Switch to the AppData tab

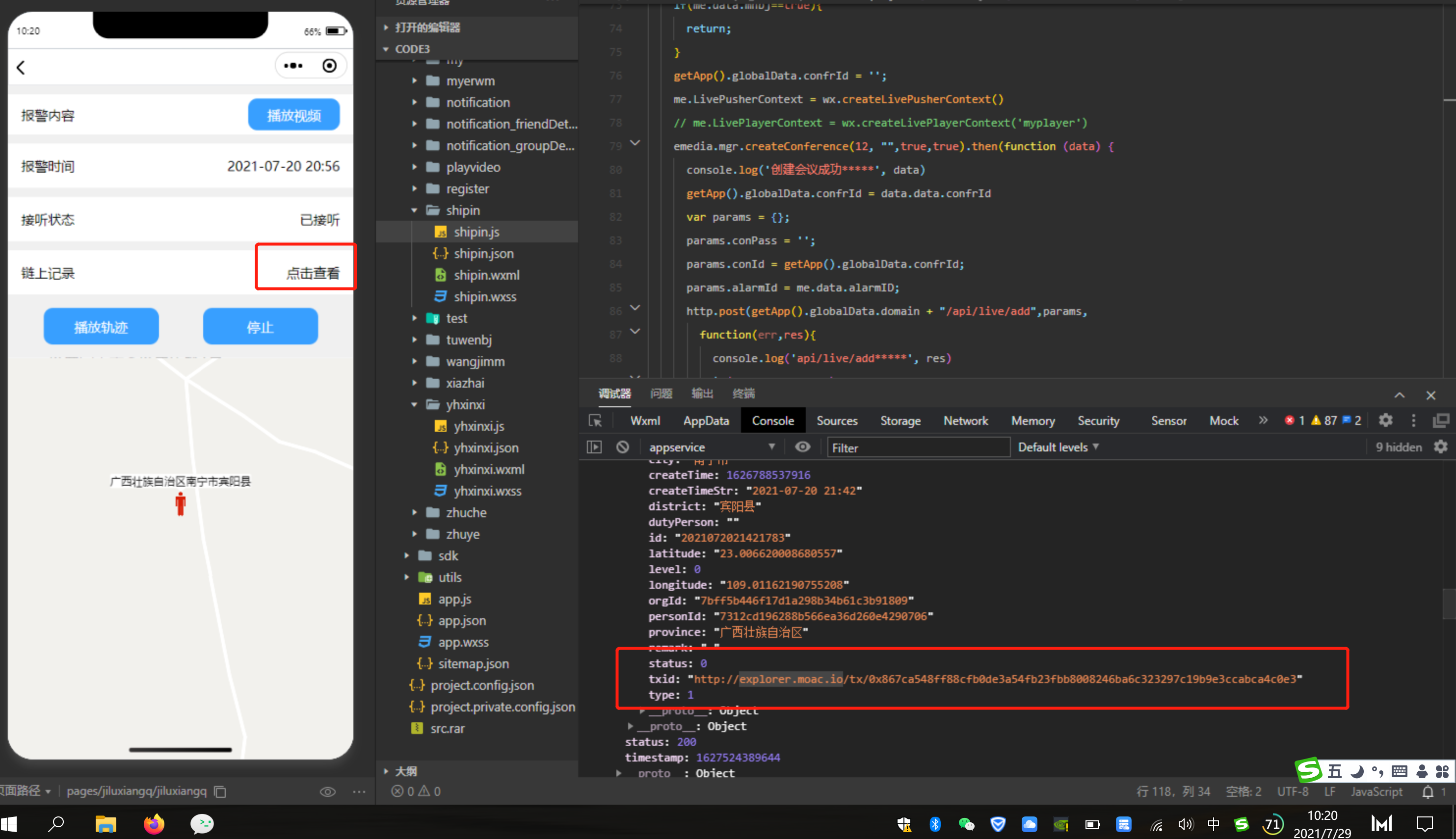pos(705,420)
